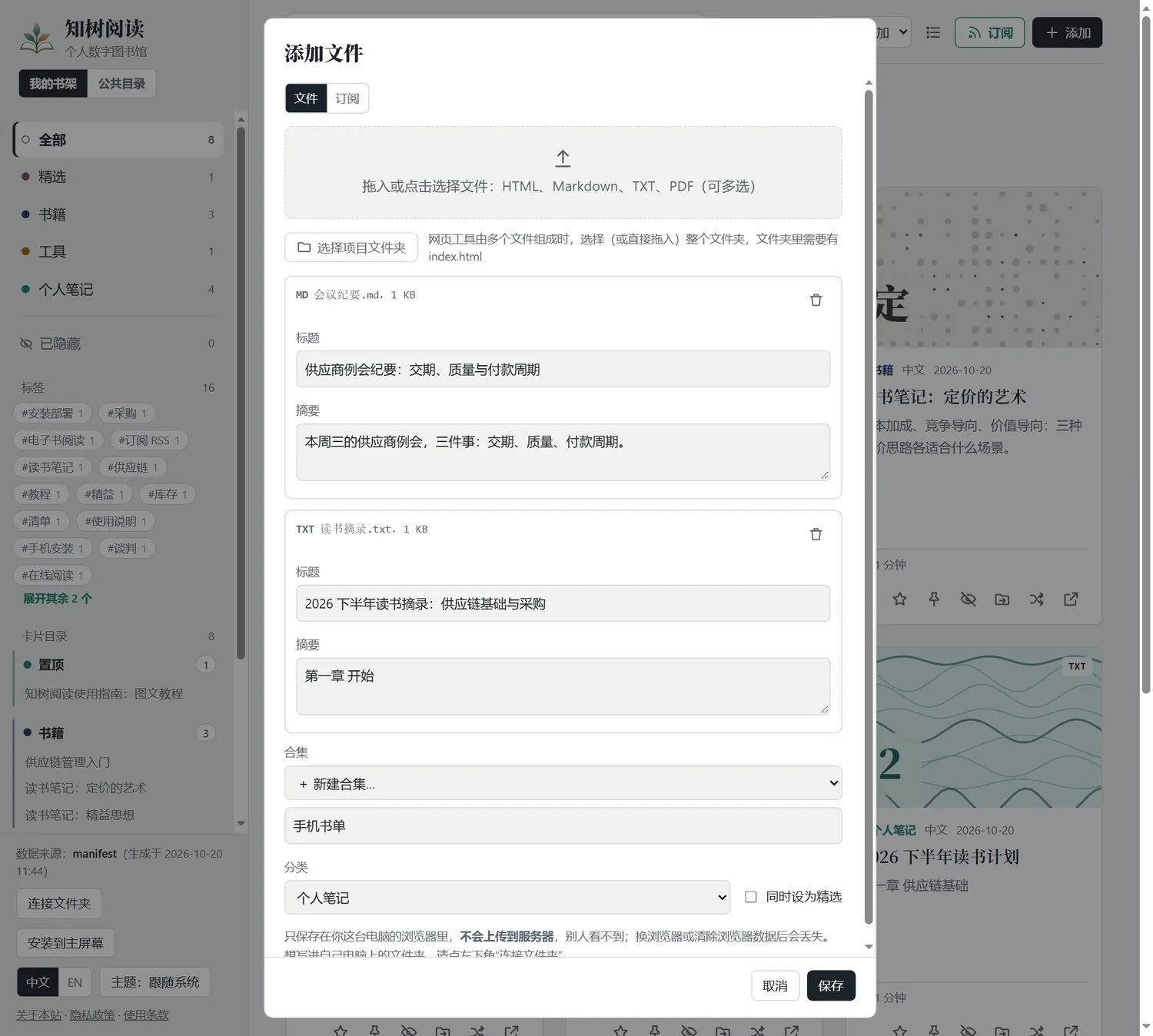Click the sidebar vertical scrollbar
The width and height of the screenshot is (1153, 1036).
[x=241, y=392]
